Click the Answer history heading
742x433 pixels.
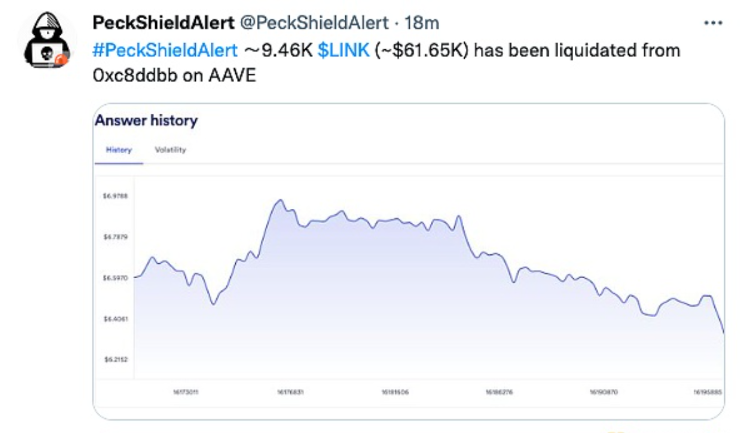coord(146,121)
